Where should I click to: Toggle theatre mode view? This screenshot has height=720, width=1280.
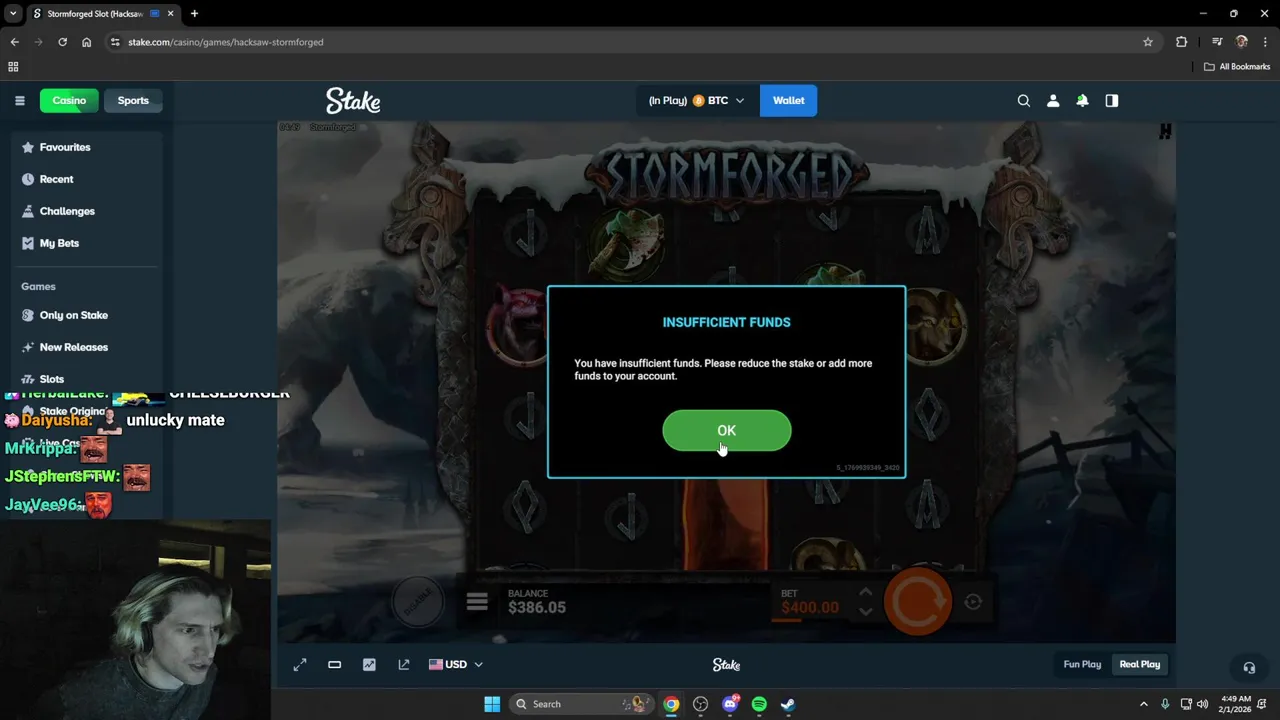(335, 664)
